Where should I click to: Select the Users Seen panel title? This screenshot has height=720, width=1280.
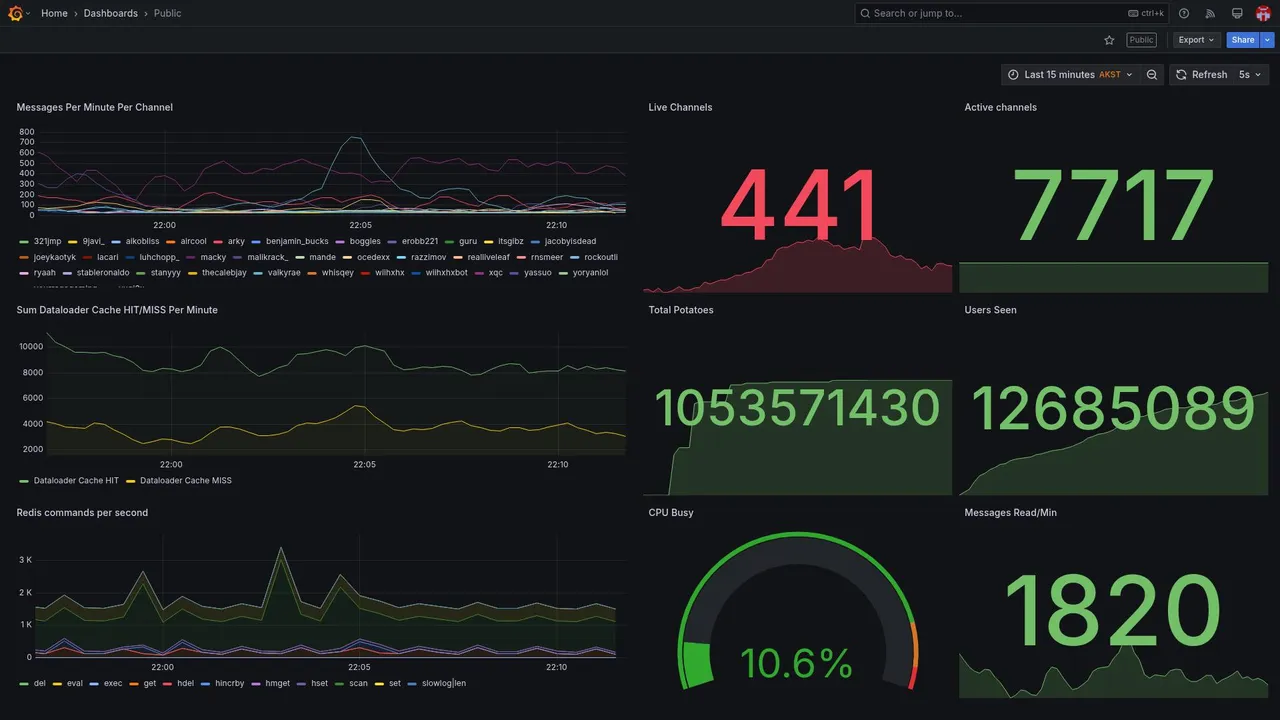990,310
